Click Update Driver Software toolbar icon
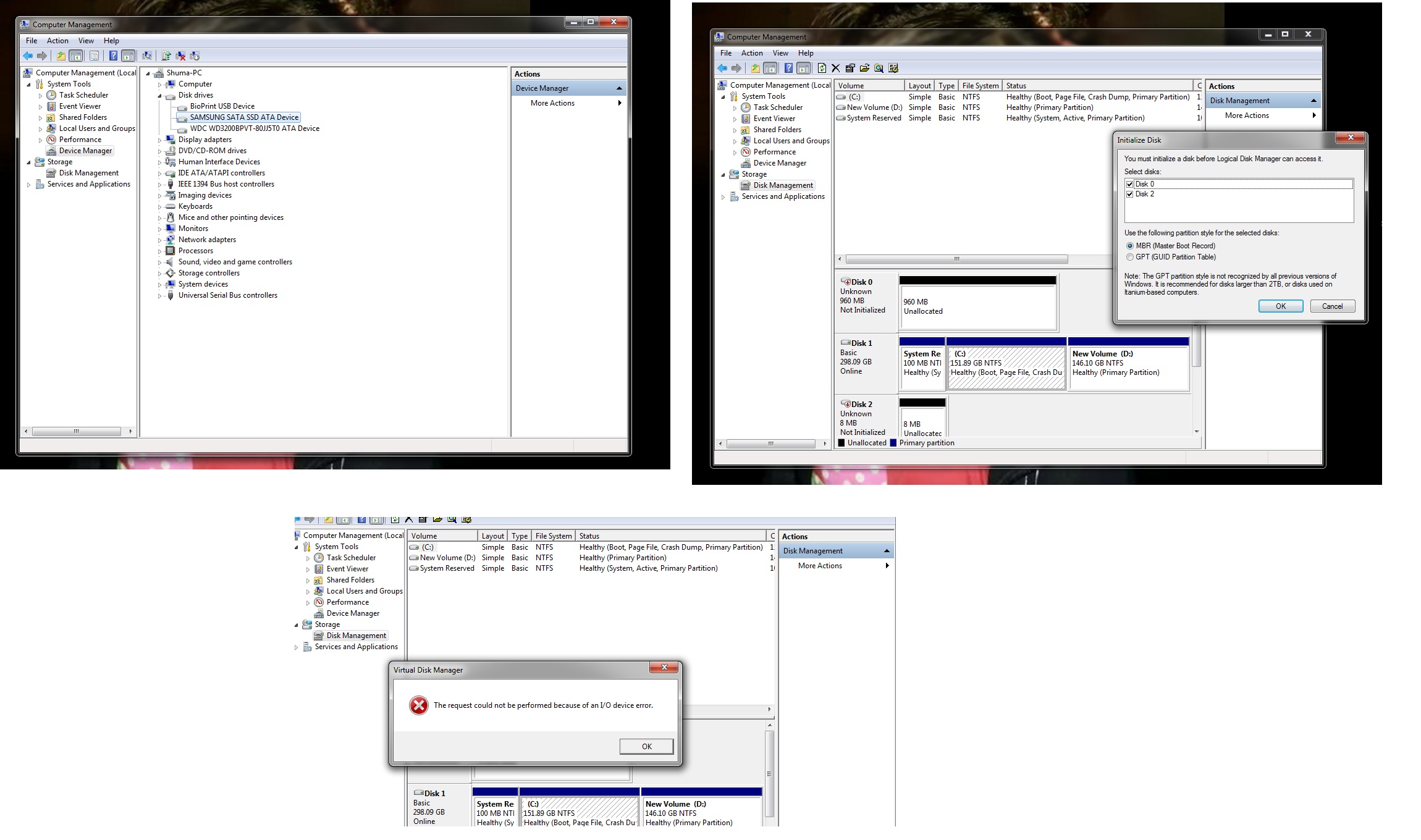1421x840 pixels. pos(166,56)
